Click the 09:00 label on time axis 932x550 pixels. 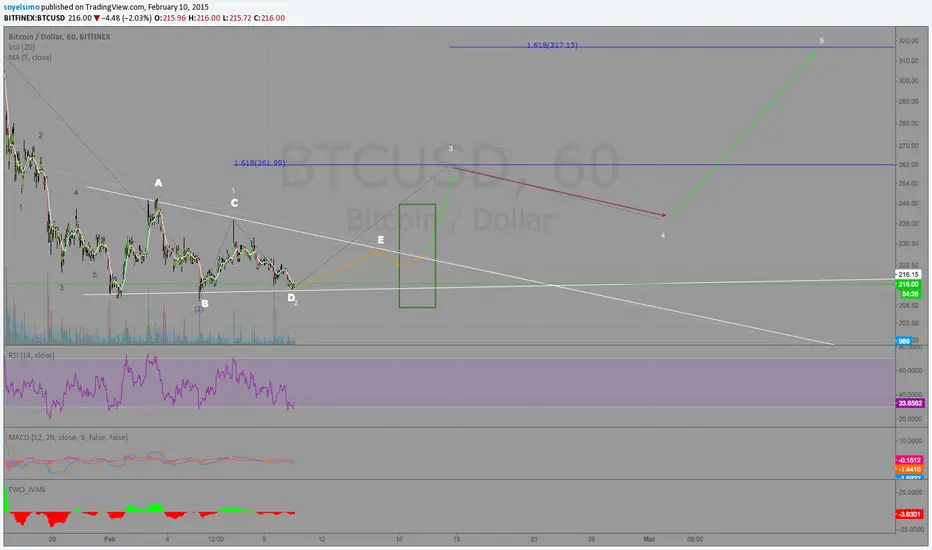(x=695, y=539)
